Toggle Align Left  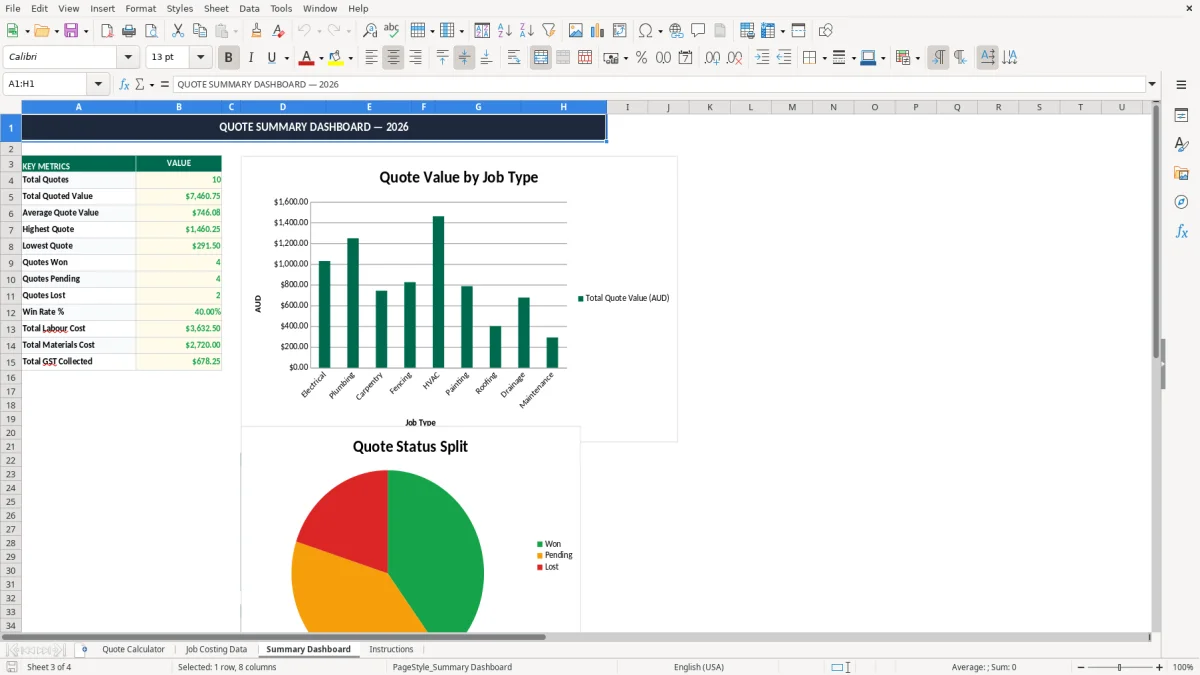coord(371,58)
